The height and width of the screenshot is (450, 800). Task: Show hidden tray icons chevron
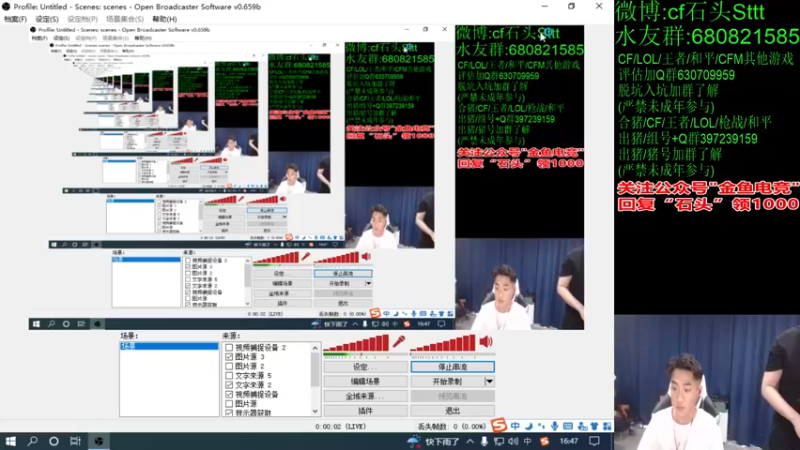470,441
